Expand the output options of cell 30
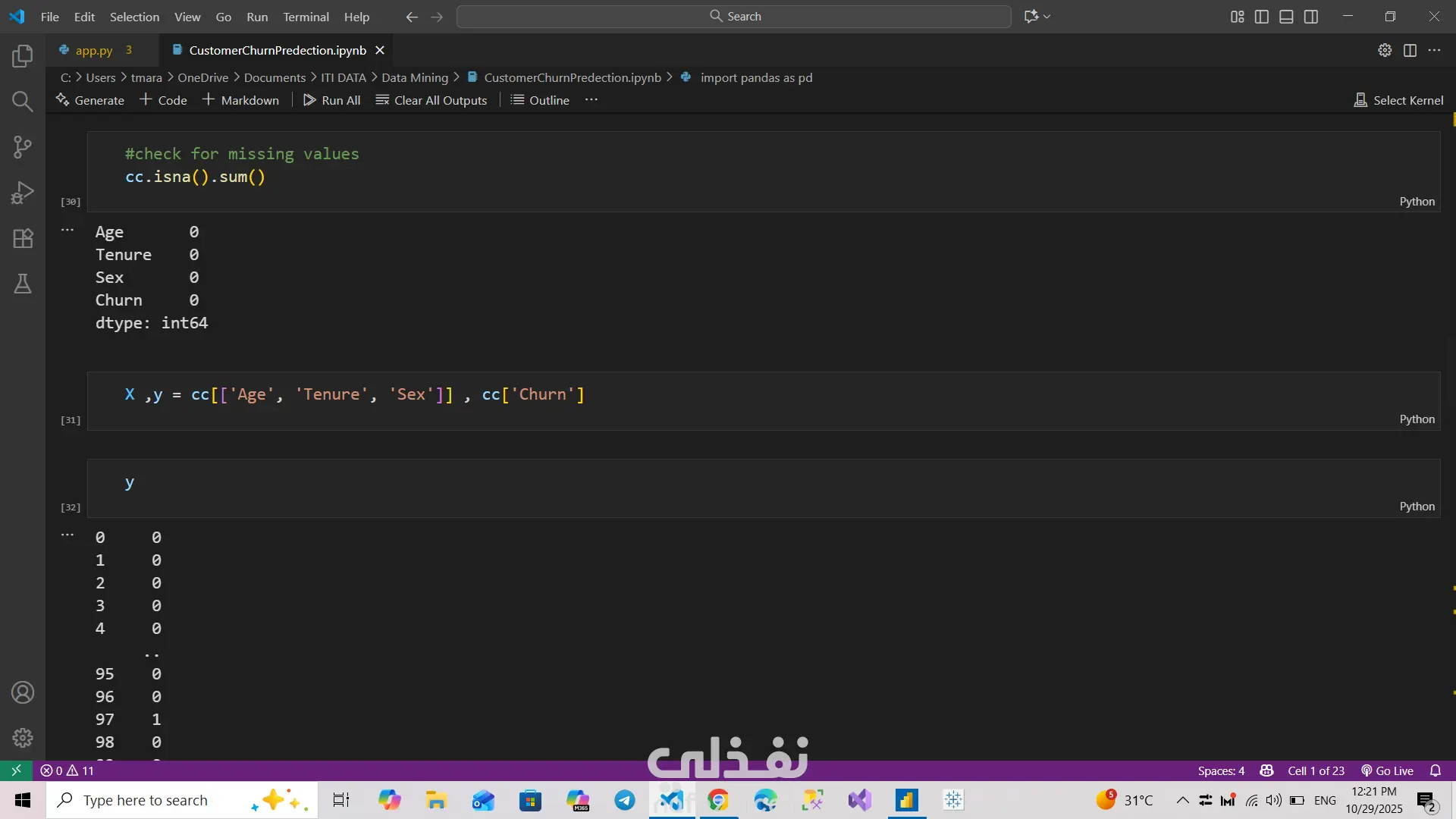 point(67,230)
